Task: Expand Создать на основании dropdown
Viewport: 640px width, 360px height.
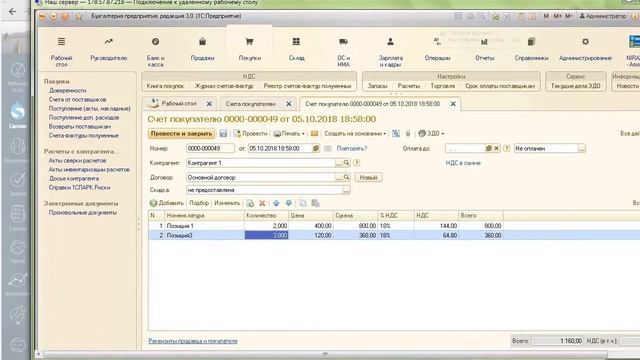Action: tap(355, 133)
